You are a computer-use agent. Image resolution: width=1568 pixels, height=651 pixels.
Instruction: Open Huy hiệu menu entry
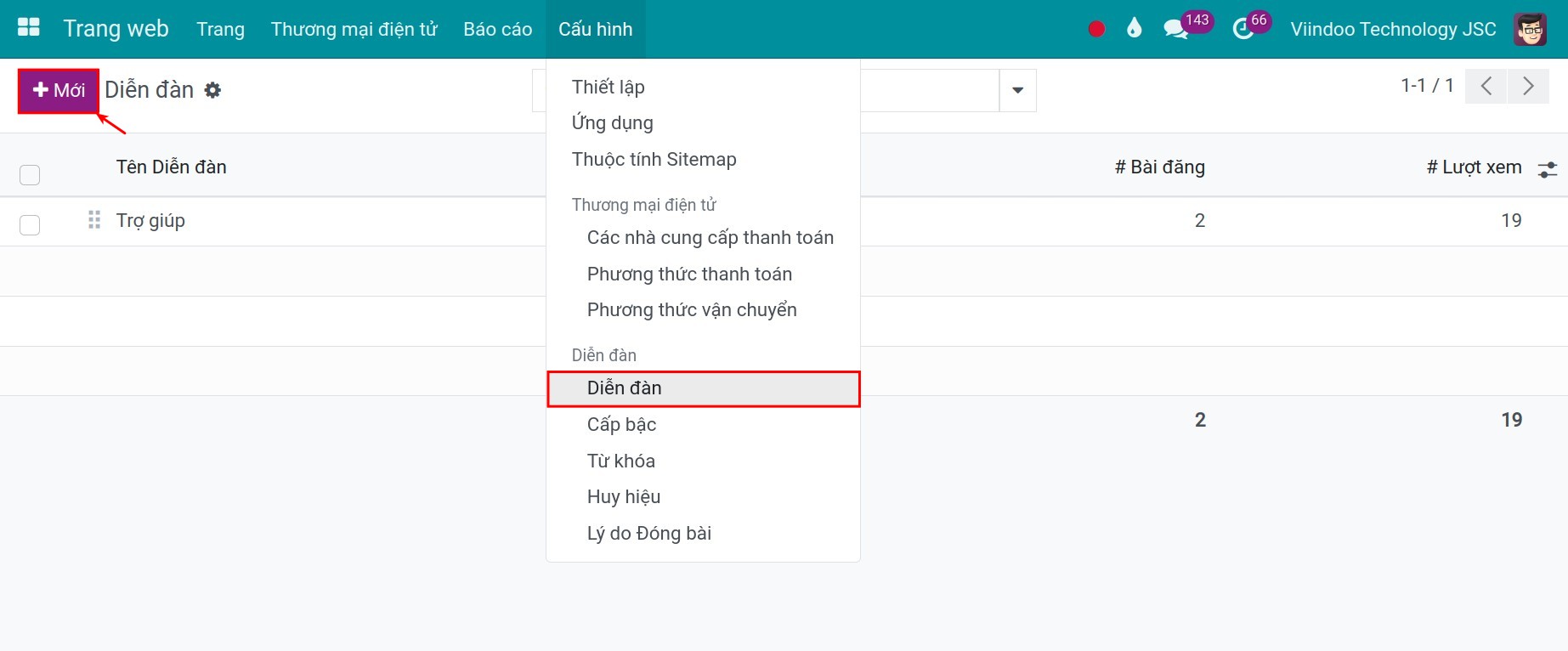click(x=624, y=496)
